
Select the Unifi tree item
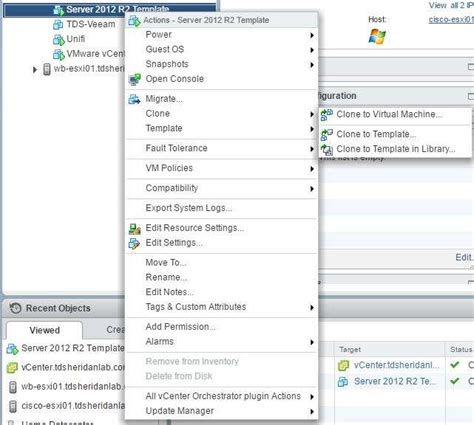(x=76, y=39)
